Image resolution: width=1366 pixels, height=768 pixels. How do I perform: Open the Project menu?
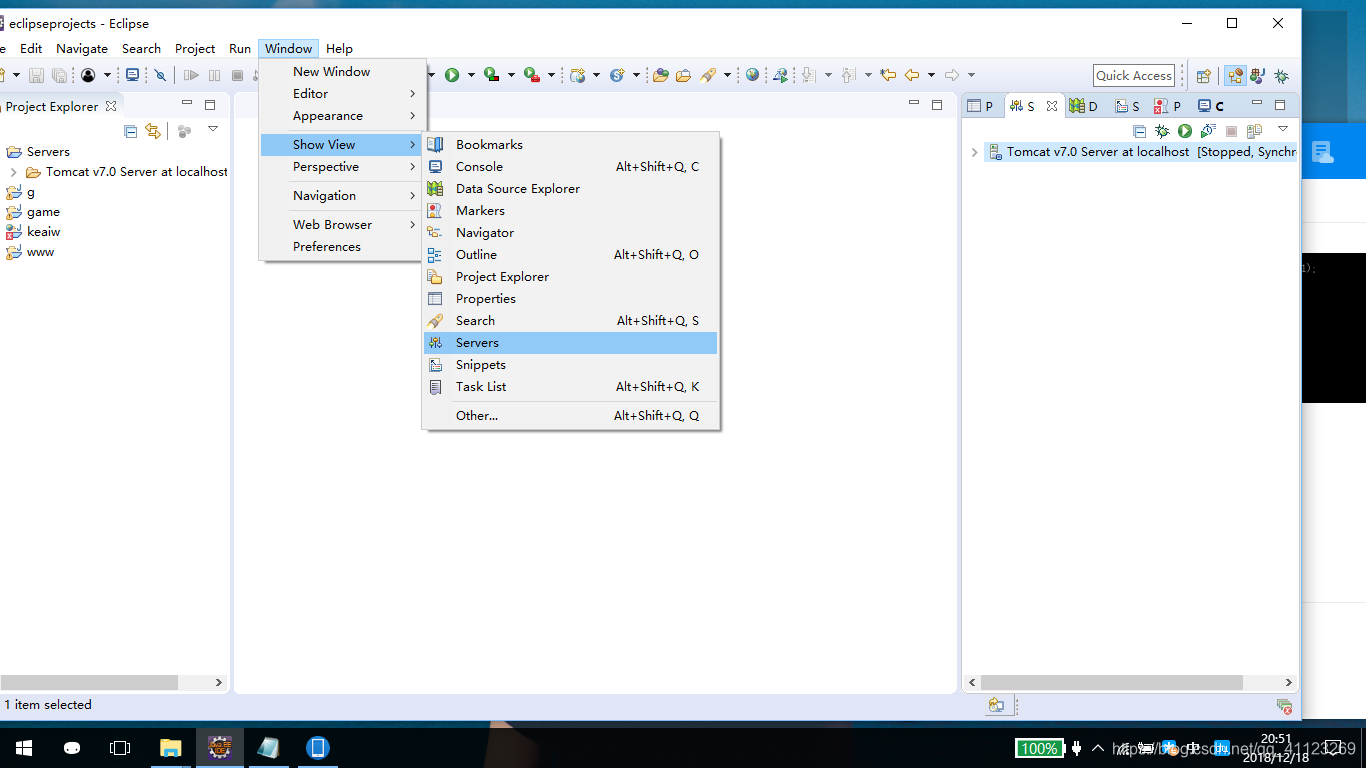[195, 48]
